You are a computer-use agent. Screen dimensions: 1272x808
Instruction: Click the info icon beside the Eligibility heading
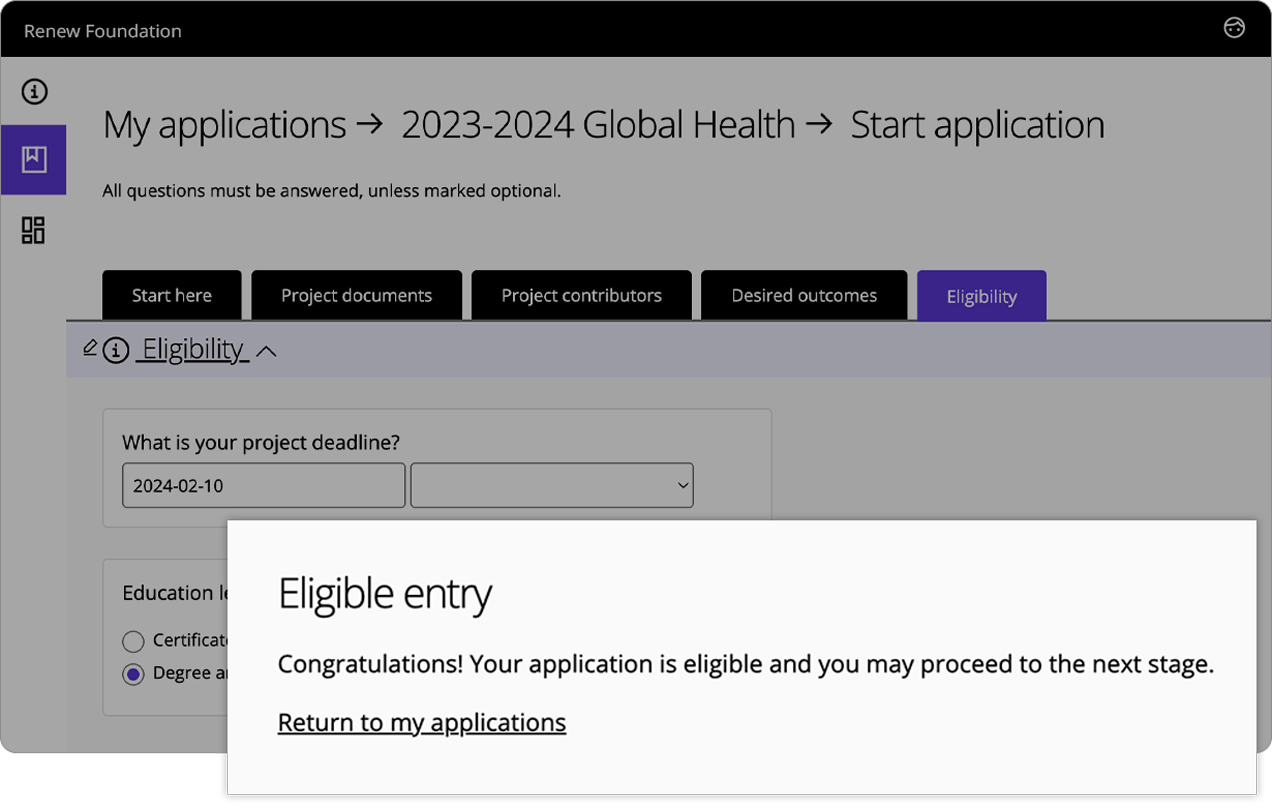pos(113,349)
